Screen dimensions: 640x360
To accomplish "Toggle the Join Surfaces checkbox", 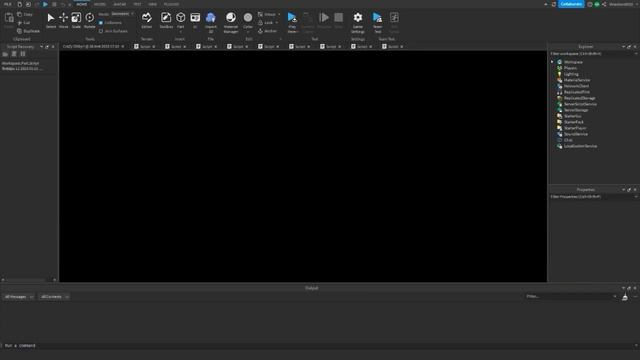I will tap(101, 31).
